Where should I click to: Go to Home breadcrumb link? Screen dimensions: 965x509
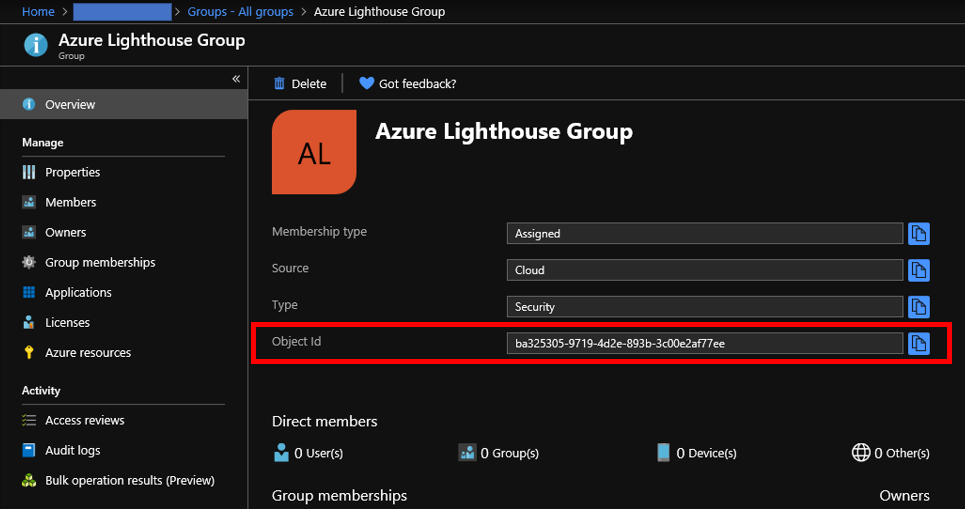click(38, 12)
